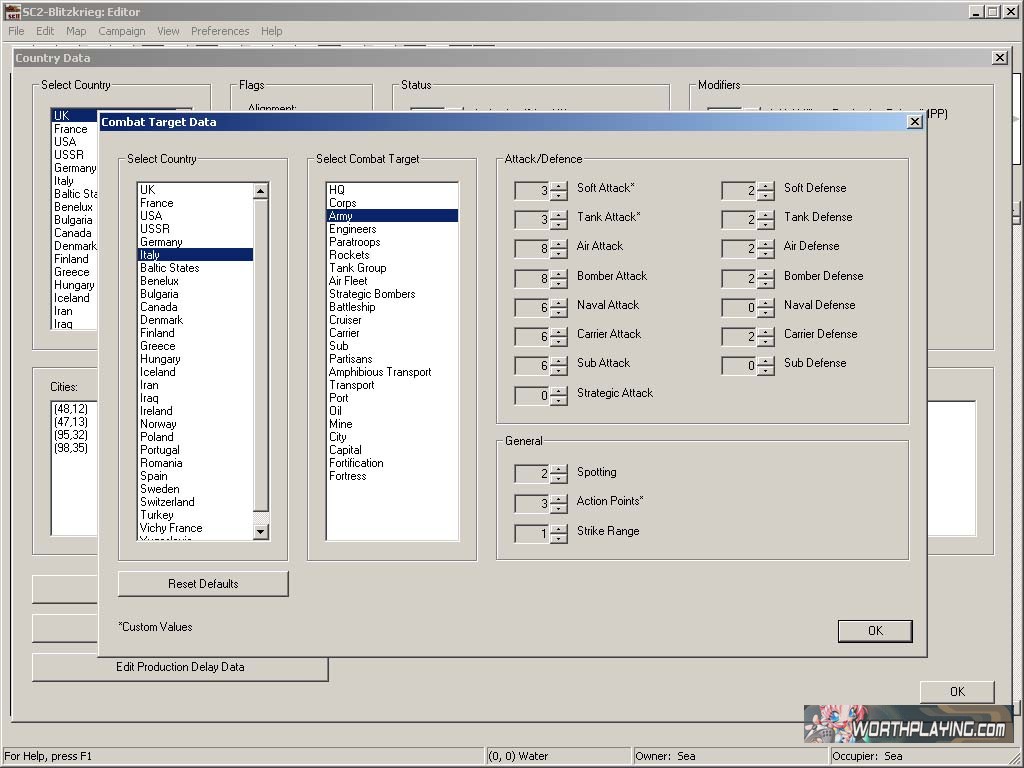The width and height of the screenshot is (1024, 768).
Task: Select Germany in the country list
Action: [161, 242]
